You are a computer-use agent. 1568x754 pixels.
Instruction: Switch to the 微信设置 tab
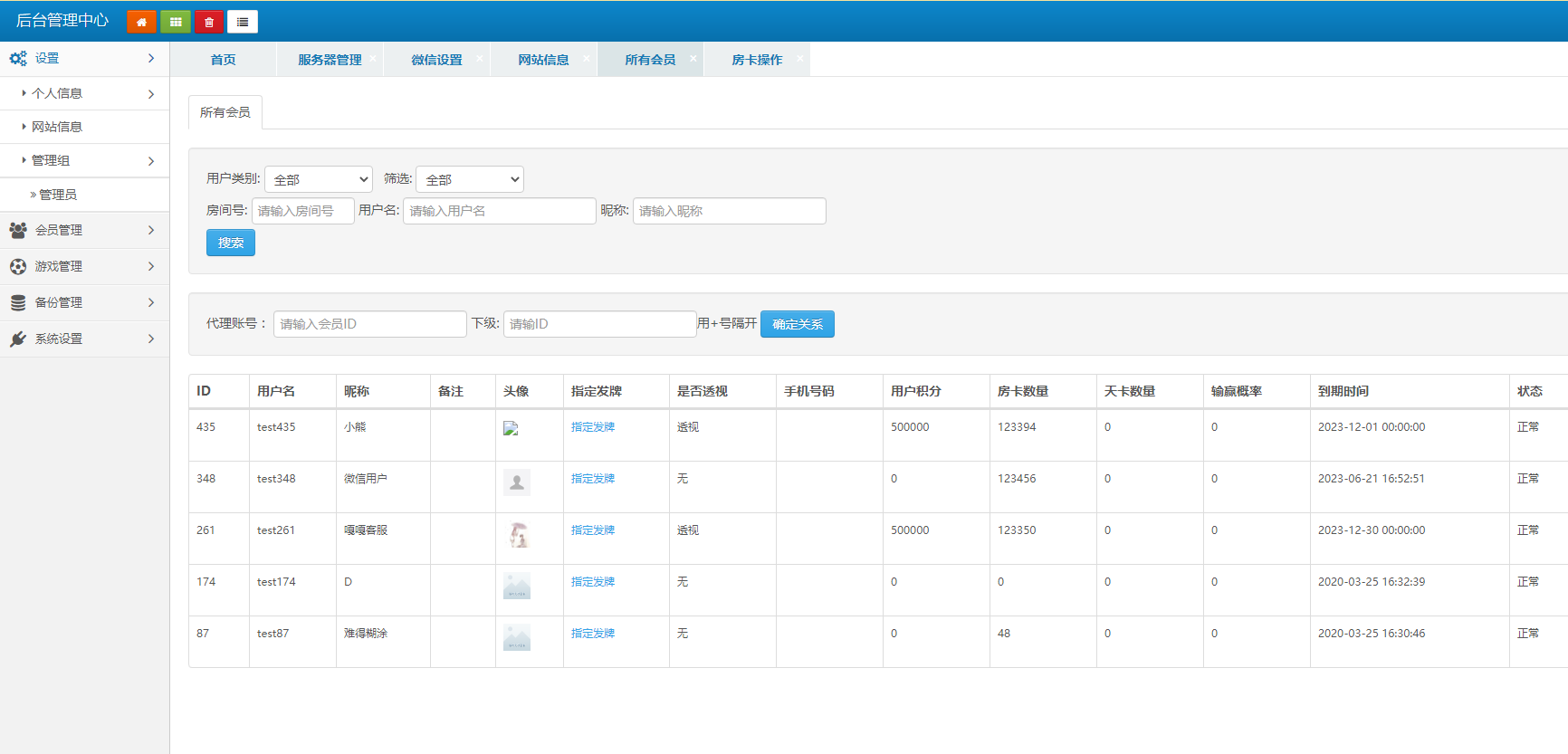(436, 60)
